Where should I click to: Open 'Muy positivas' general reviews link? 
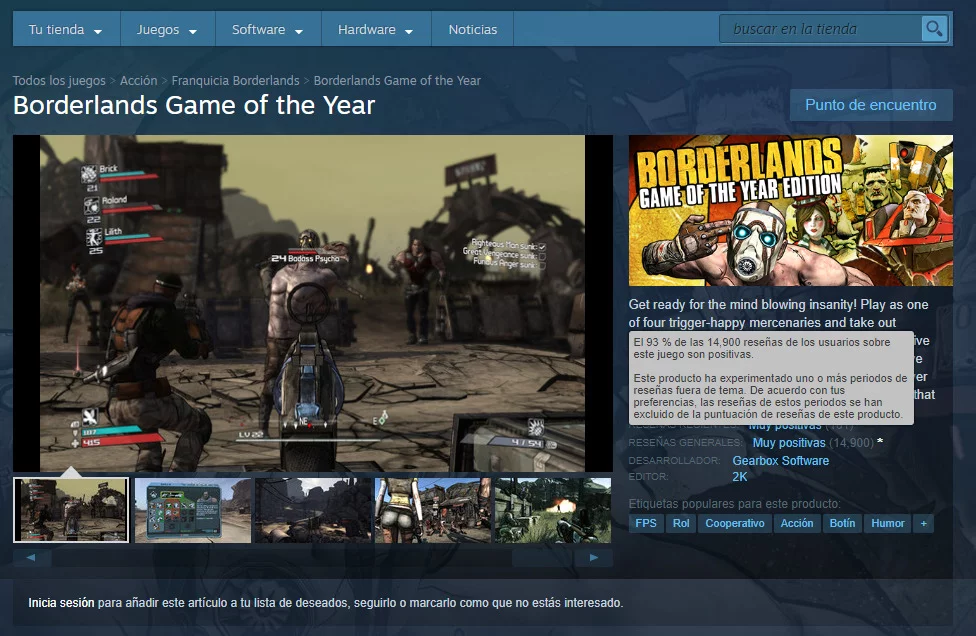point(789,442)
